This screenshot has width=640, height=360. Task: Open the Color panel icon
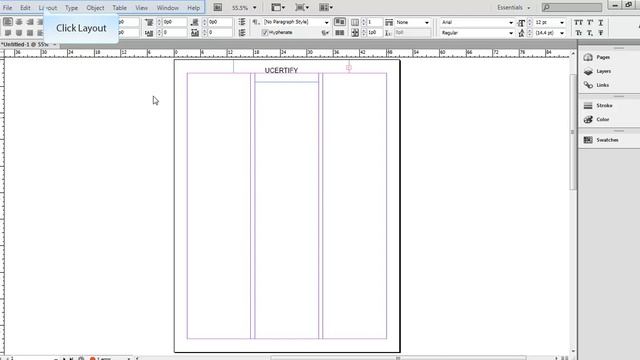(588, 119)
